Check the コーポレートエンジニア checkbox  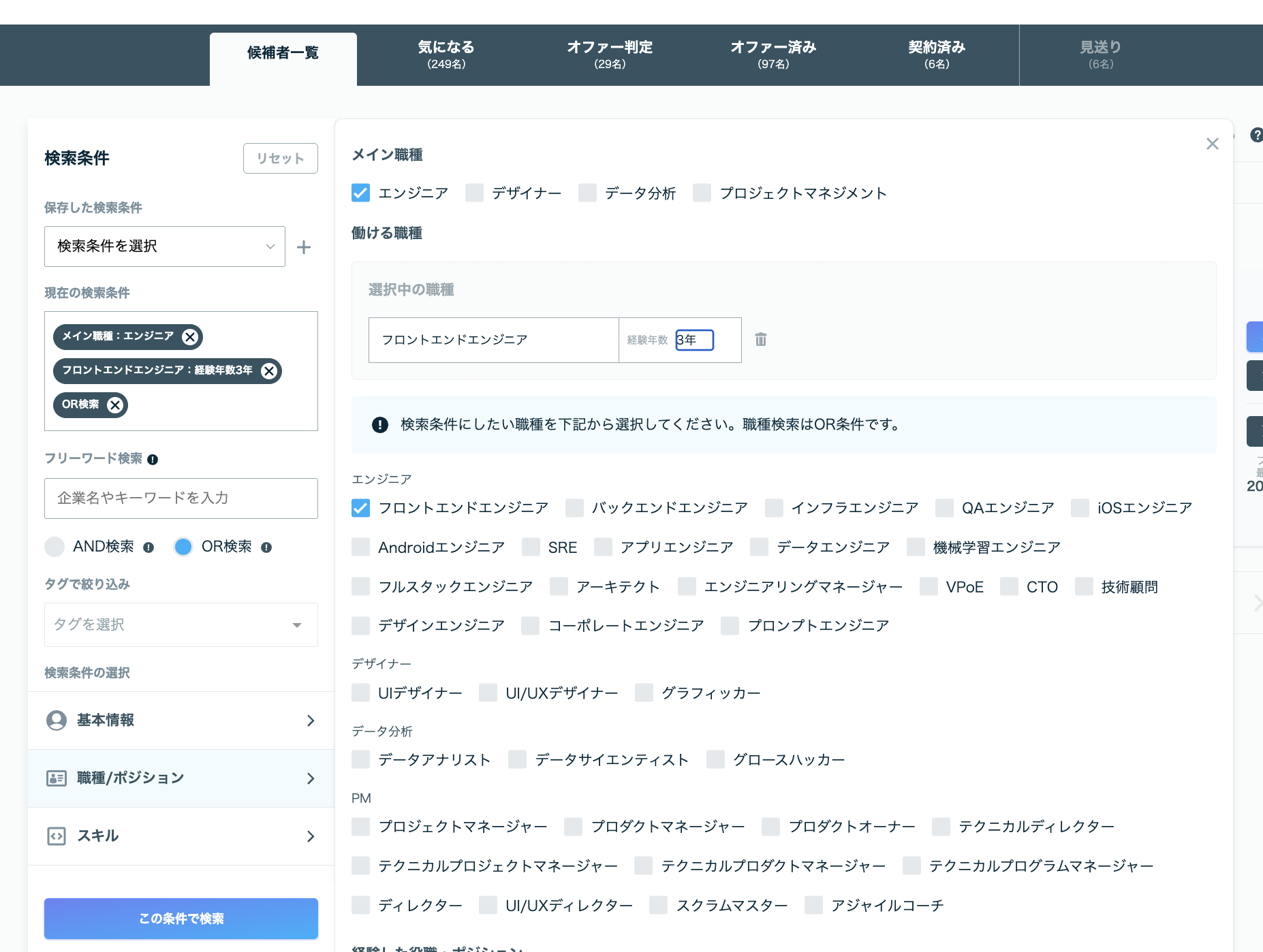click(531, 625)
